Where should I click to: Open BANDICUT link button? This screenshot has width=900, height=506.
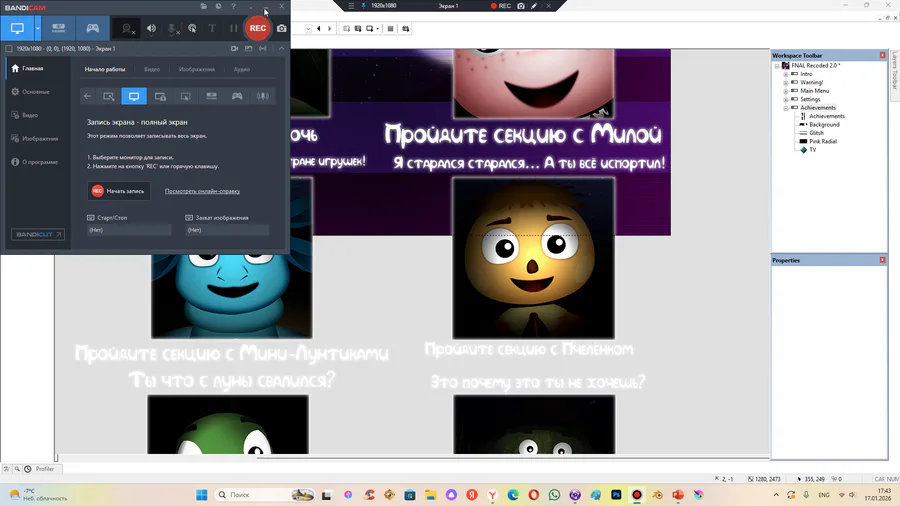point(38,234)
